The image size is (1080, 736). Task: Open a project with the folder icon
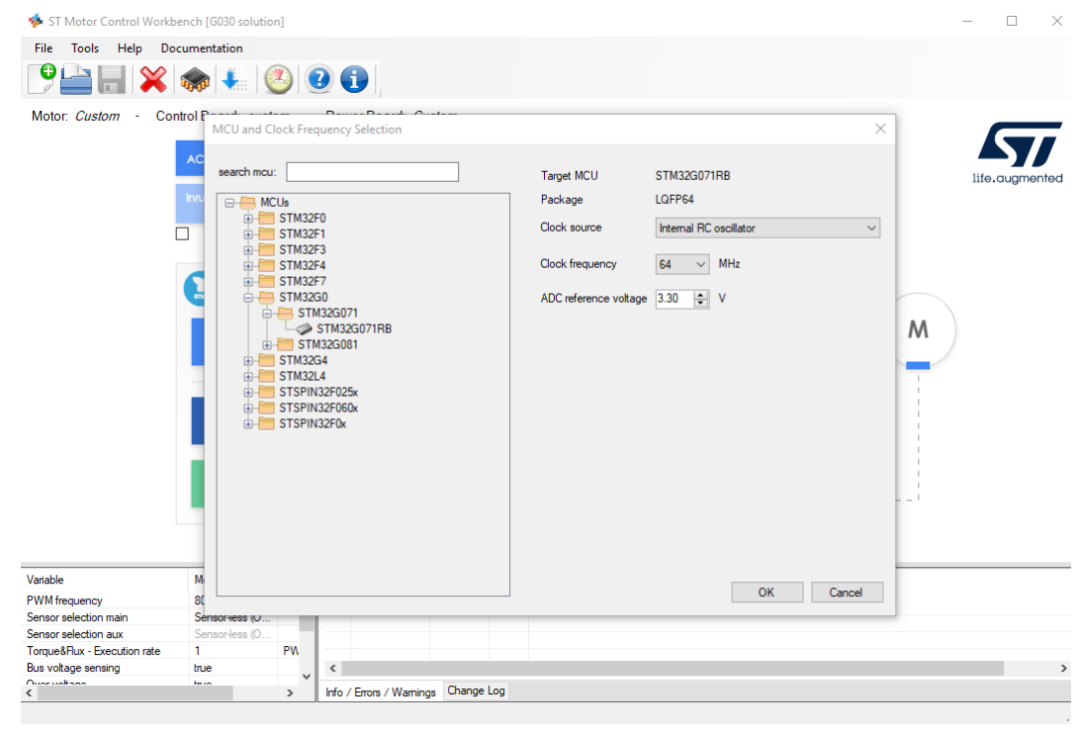[76, 79]
